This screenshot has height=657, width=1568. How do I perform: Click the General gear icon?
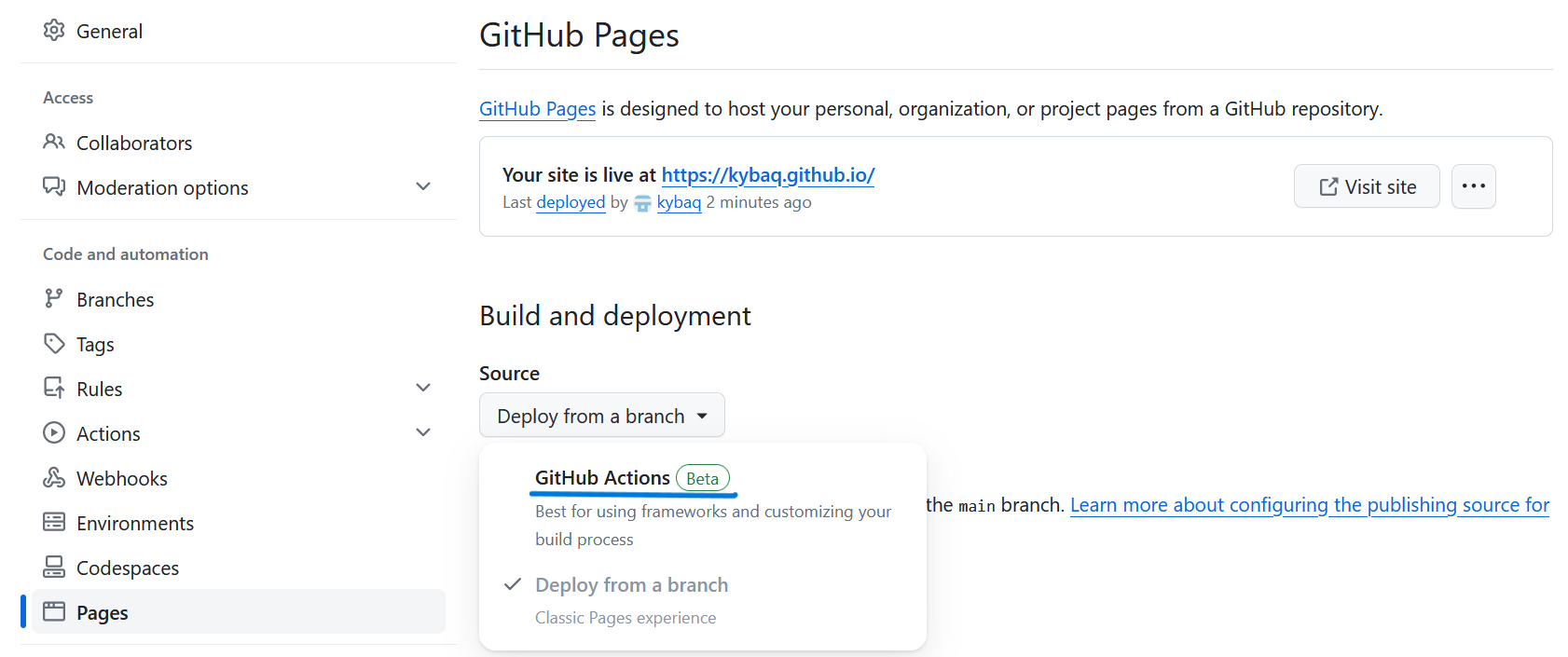tap(54, 31)
